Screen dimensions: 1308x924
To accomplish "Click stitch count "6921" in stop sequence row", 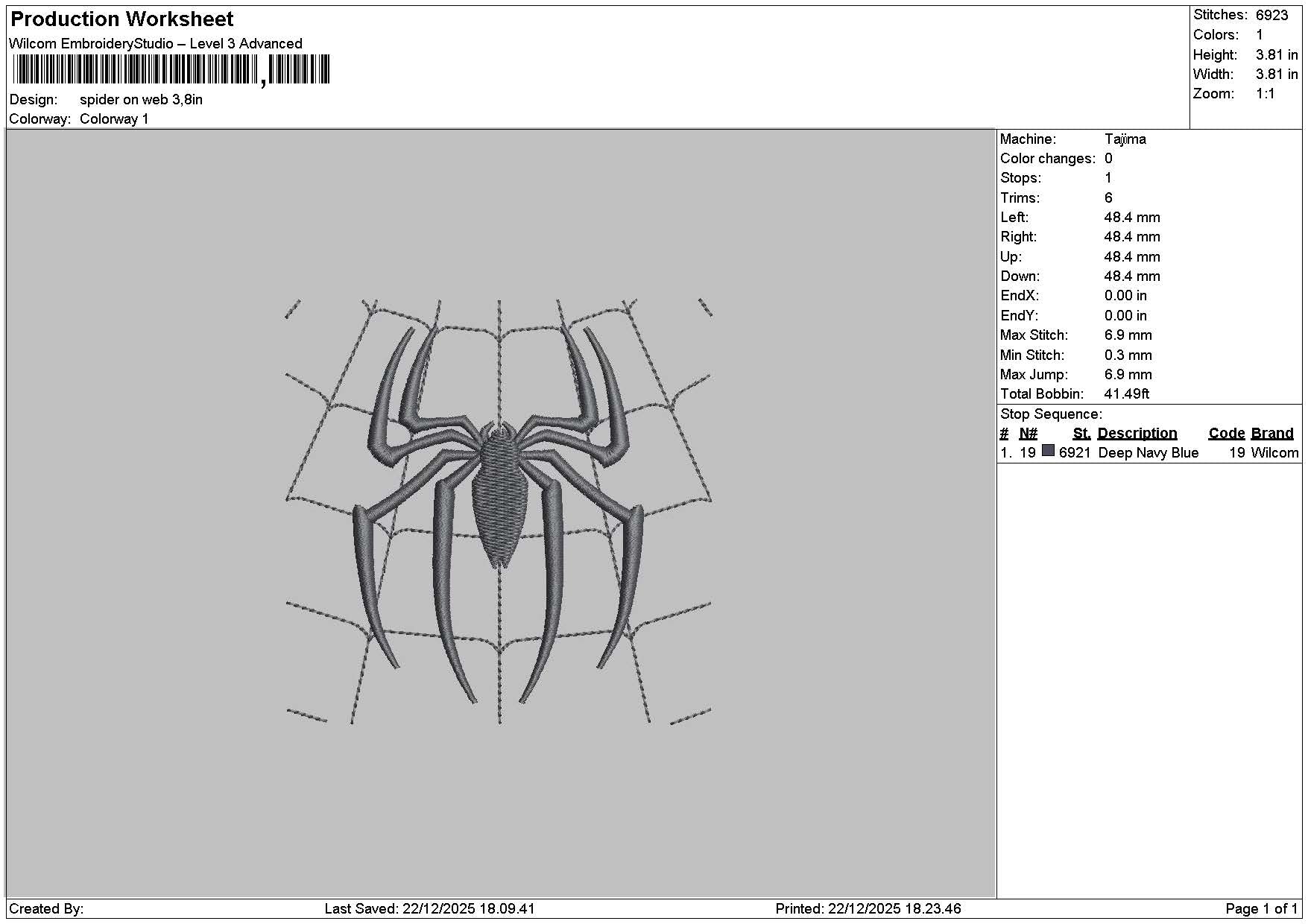I will pos(1075,453).
